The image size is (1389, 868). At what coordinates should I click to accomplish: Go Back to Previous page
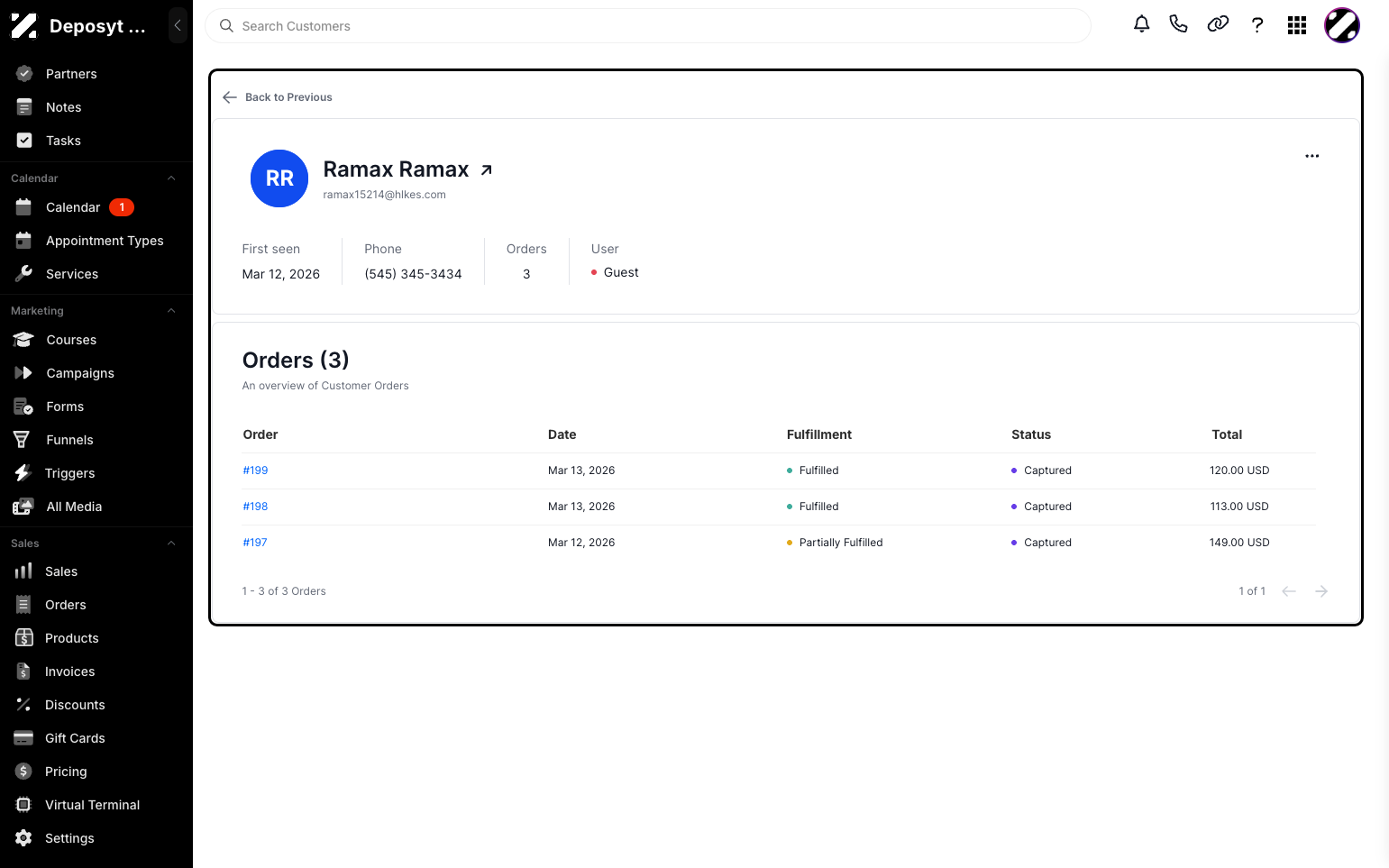click(x=278, y=97)
